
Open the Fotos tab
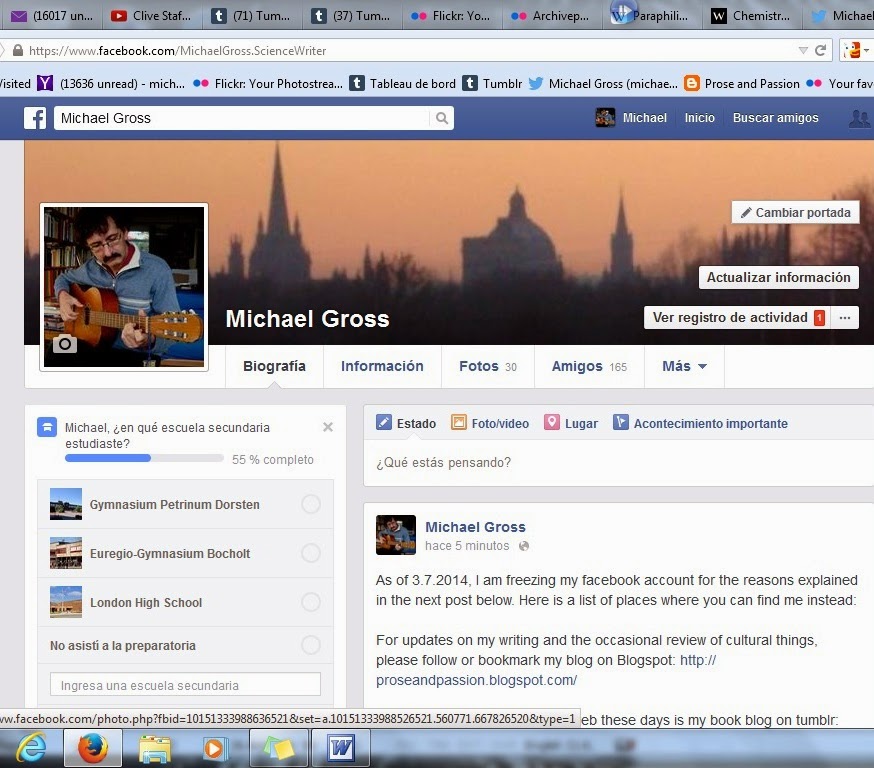coord(488,366)
